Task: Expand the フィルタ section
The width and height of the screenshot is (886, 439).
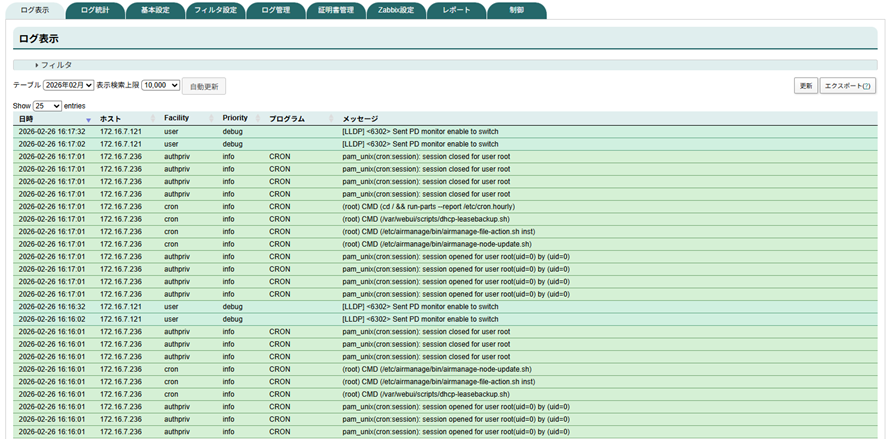Action: (x=55, y=65)
